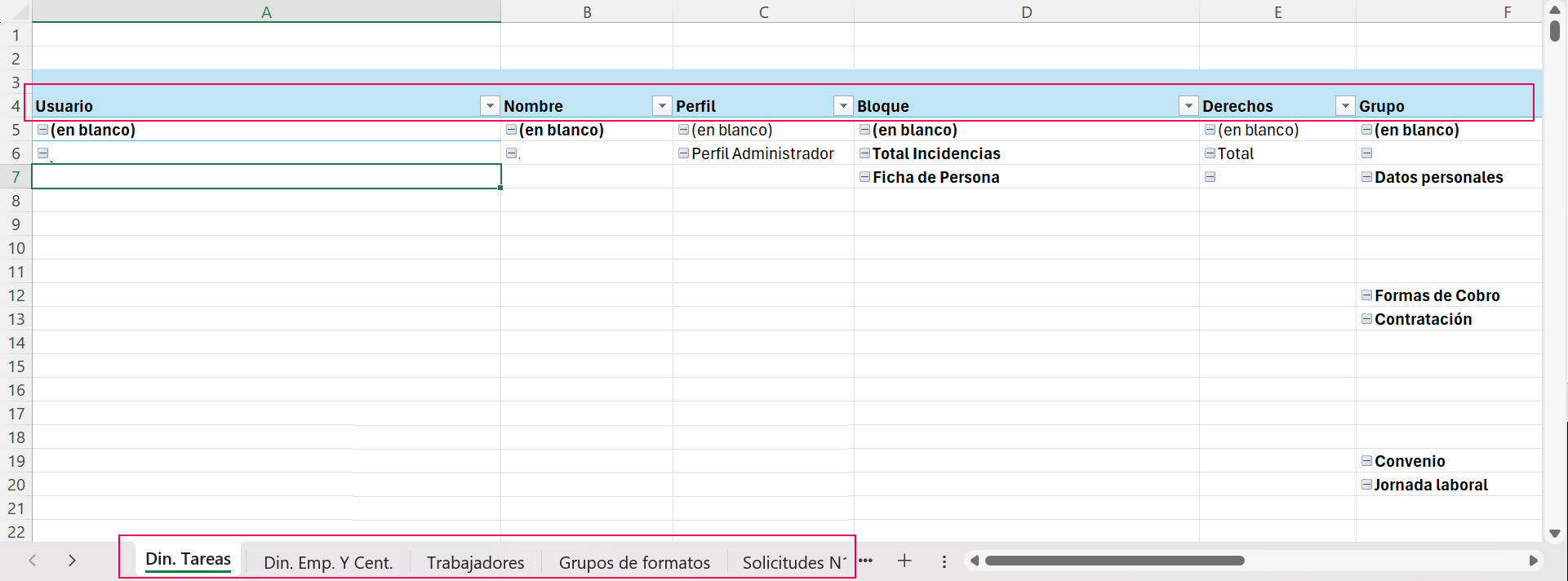
Task: Collapse the Usuario (en blanco) group
Action: point(42,129)
